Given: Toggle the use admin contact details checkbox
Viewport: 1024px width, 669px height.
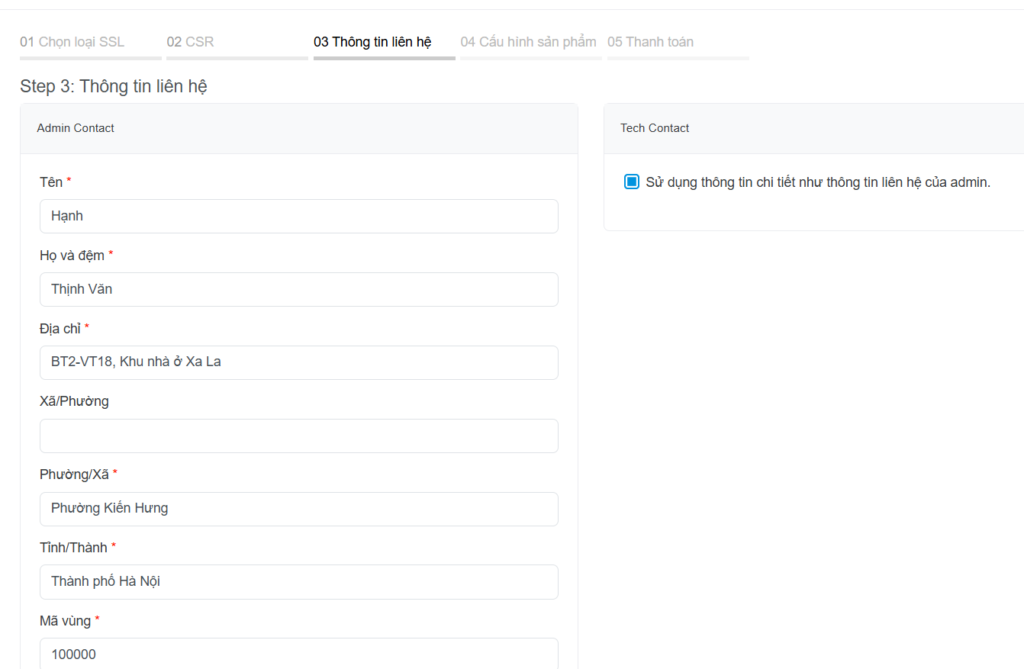Looking at the screenshot, I should [631, 182].
